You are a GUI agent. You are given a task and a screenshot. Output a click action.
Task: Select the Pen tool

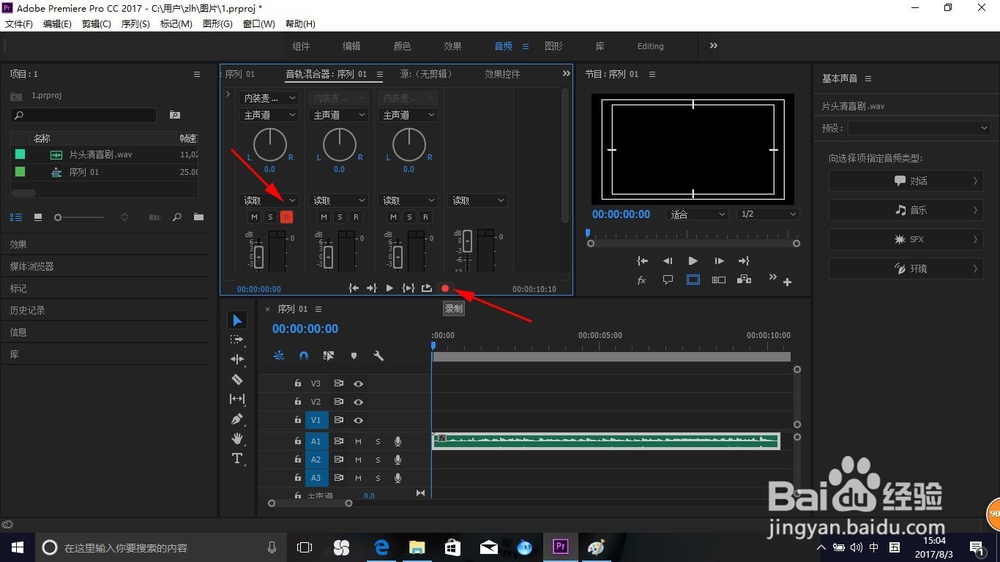pyautogui.click(x=237, y=419)
